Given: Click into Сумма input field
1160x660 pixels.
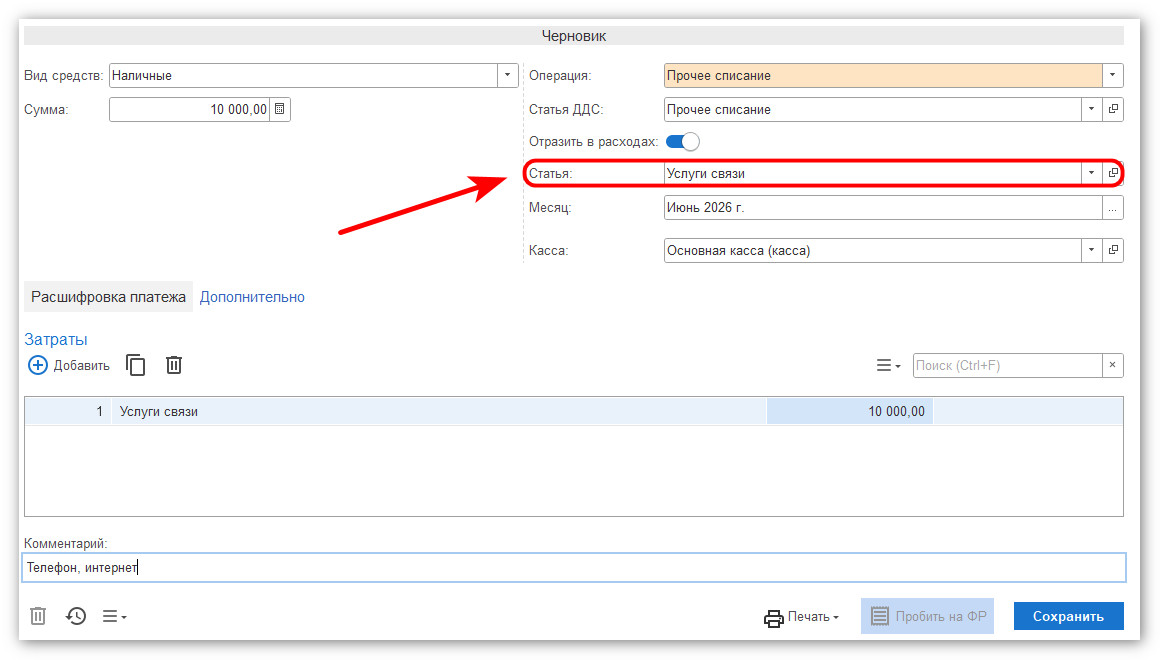Looking at the screenshot, I should 189,109.
